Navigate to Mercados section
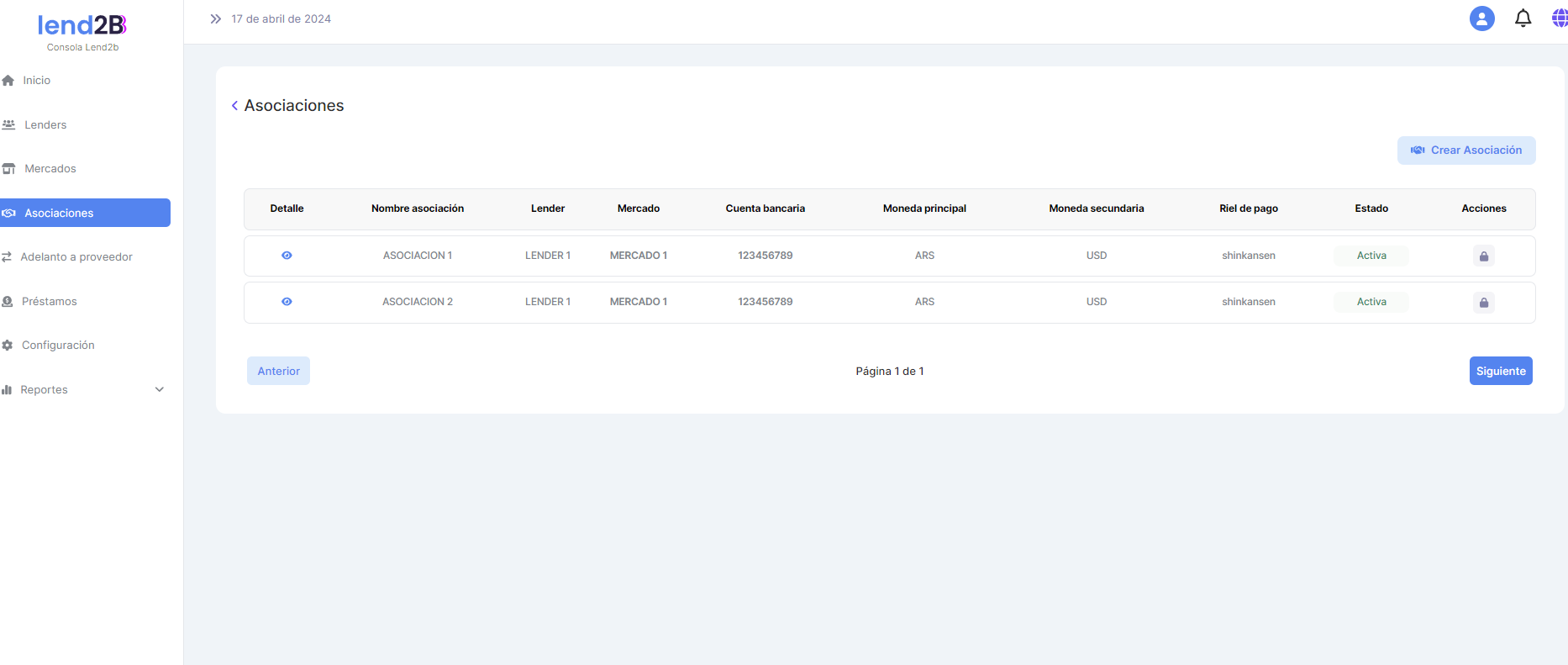The width and height of the screenshot is (1568, 665). [x=50, y=169]
